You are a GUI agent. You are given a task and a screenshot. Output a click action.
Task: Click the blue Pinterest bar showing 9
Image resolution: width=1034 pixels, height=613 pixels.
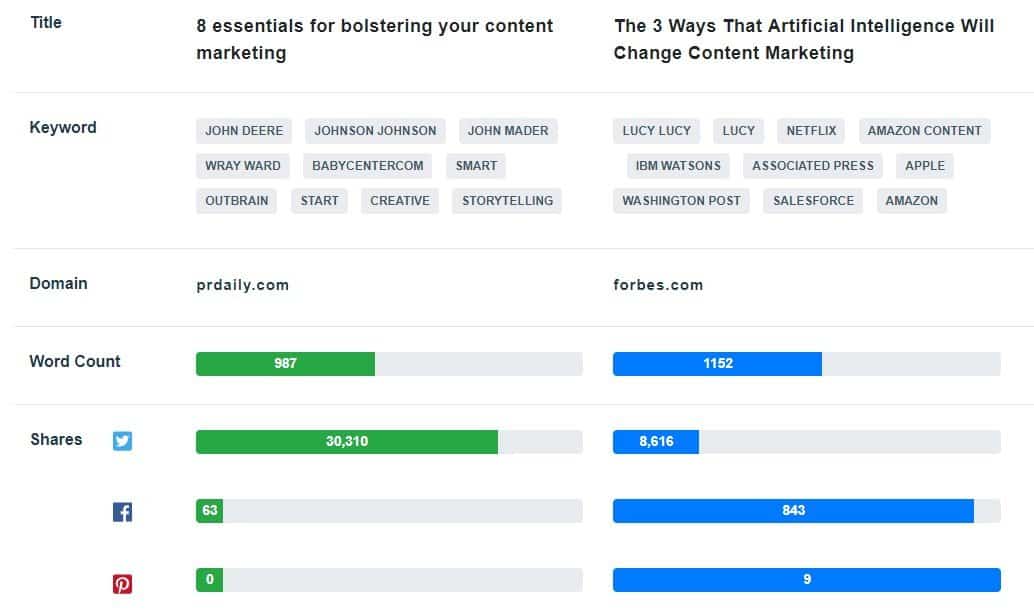coord(806,580)
